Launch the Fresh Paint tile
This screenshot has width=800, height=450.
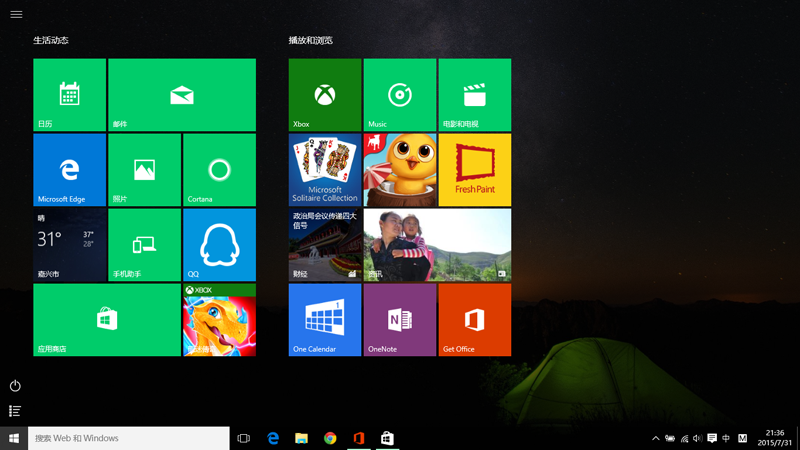(474, 170)
